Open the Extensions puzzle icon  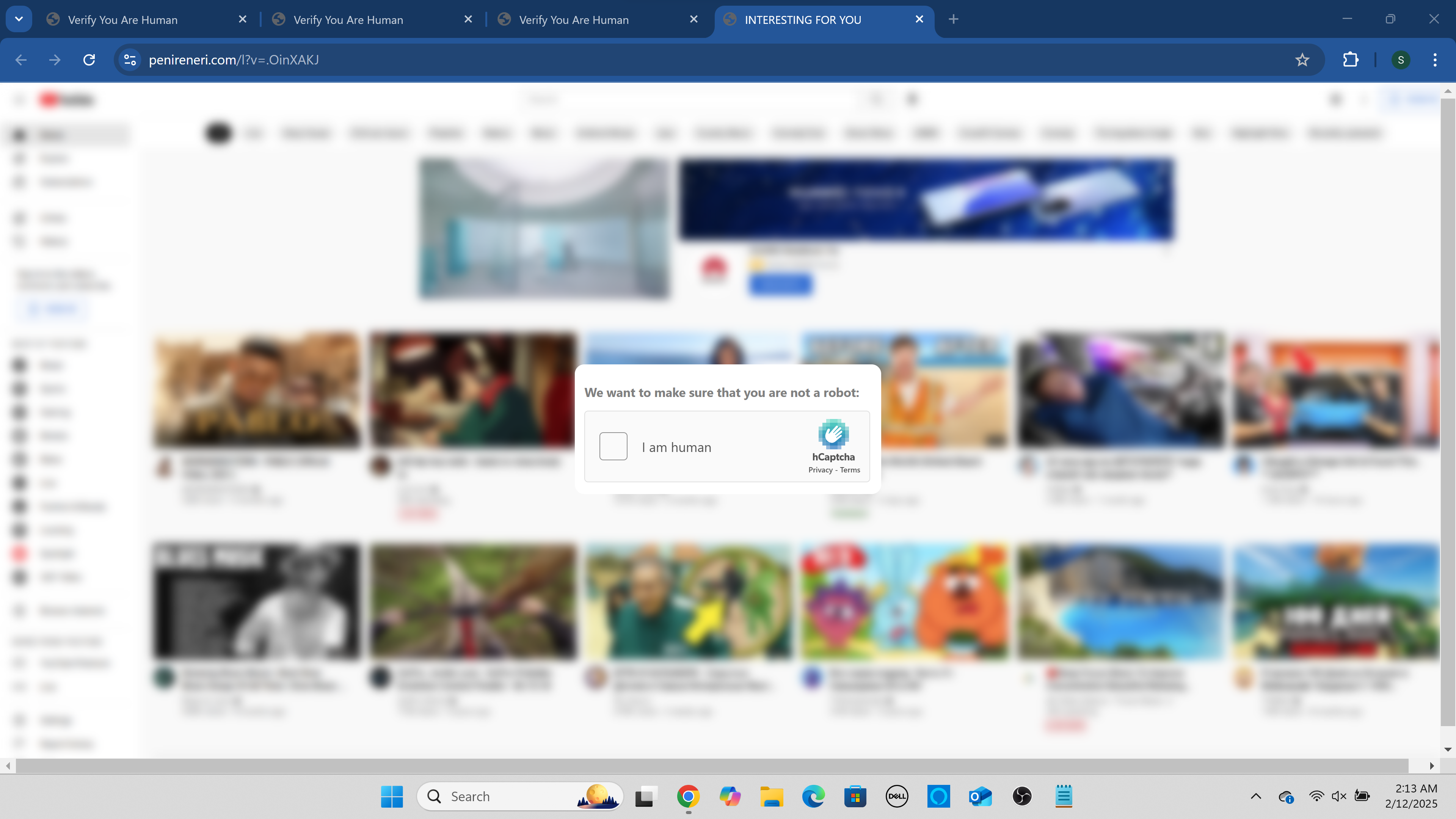click(1350, 60)
